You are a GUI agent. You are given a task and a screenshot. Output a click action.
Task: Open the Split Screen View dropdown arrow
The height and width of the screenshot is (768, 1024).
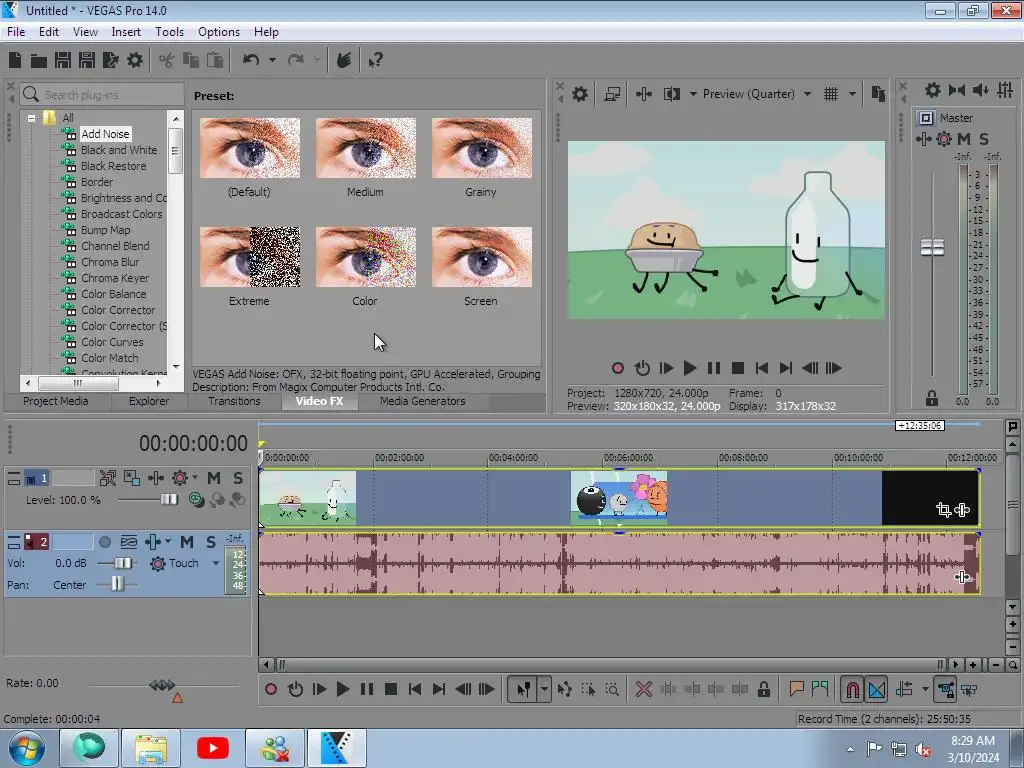(x=693, y=94)
